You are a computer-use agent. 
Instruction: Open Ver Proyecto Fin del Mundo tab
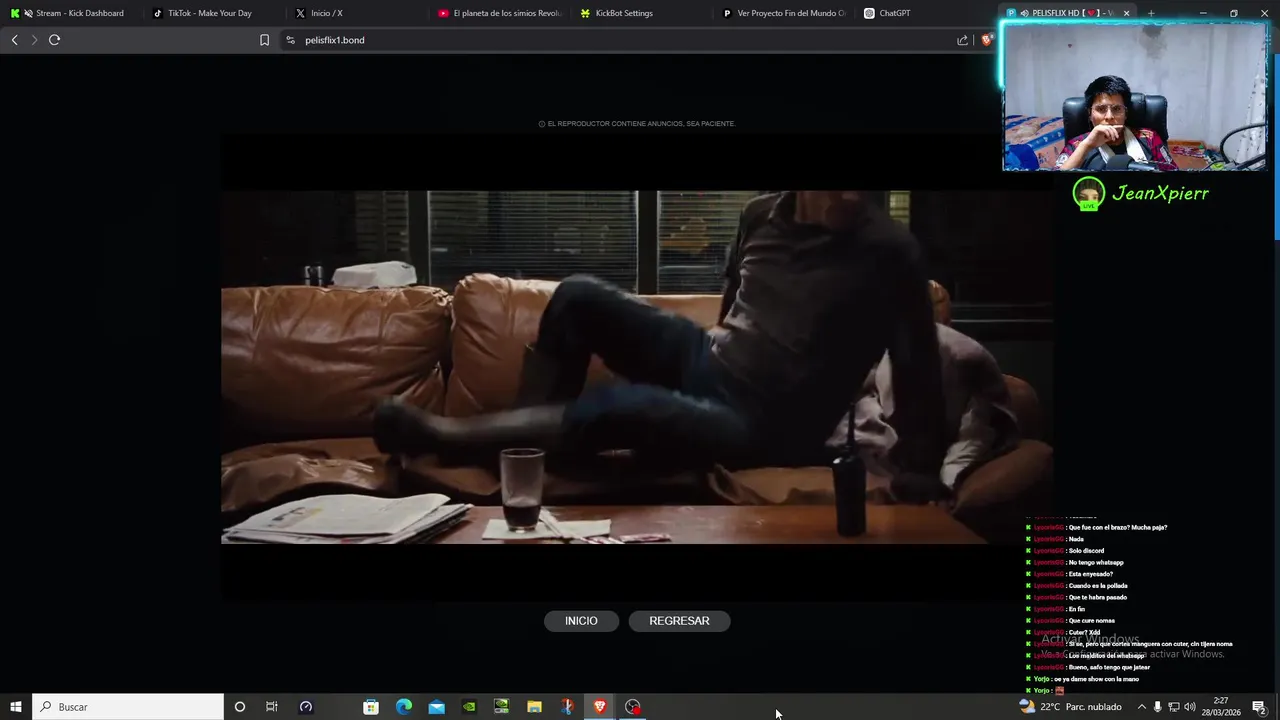tap(784, 13)
